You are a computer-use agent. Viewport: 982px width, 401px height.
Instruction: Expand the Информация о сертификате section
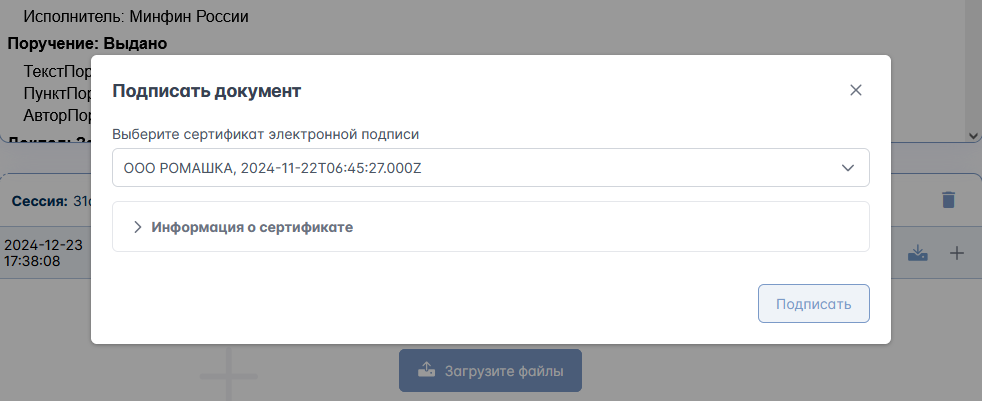[x=490, y=227]
